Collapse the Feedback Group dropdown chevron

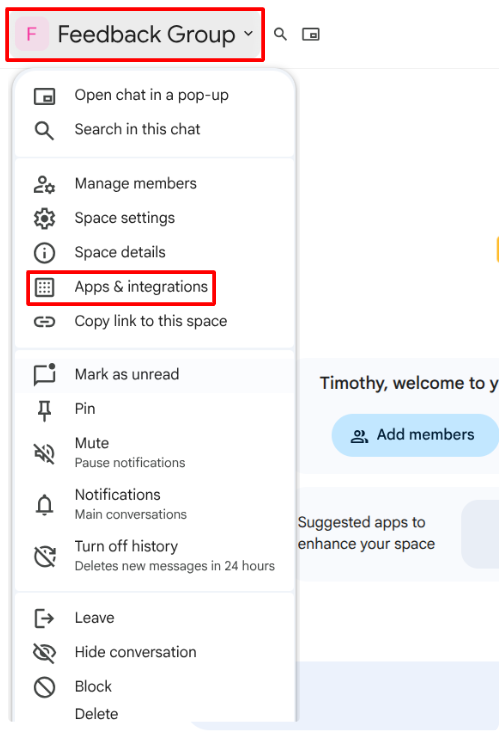248,34
